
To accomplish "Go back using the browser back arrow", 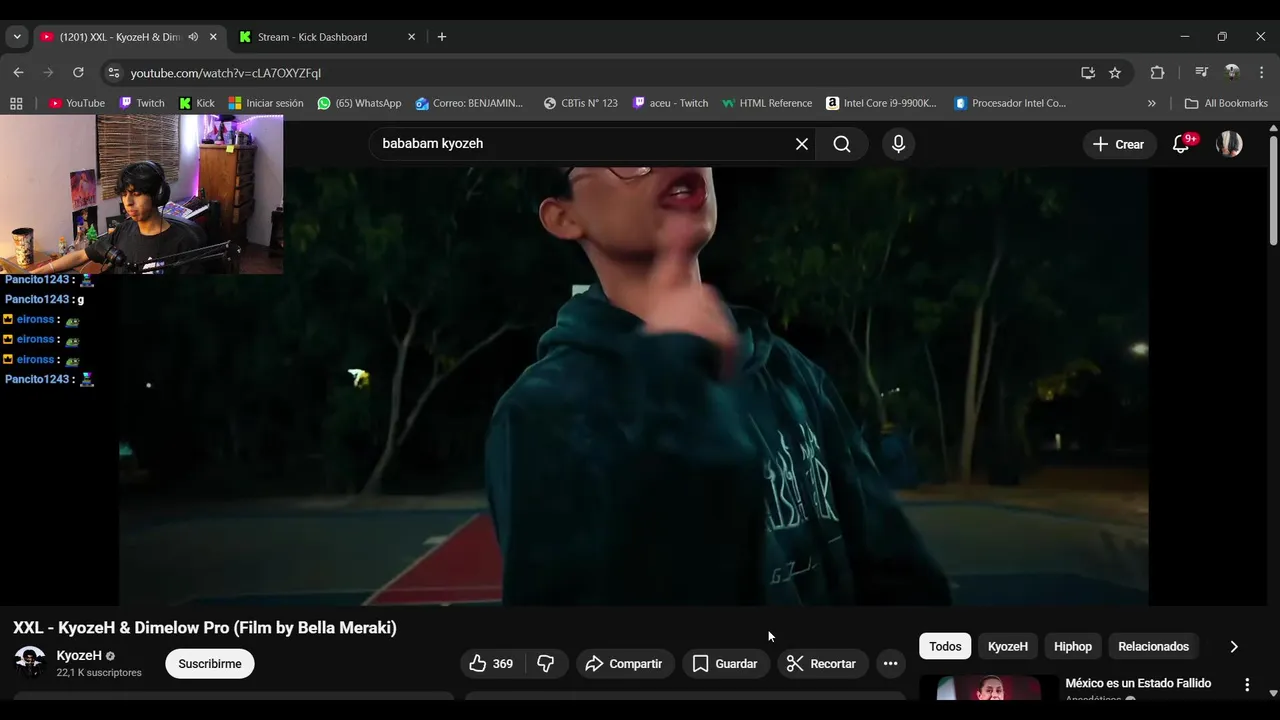I will pos(18,73).
